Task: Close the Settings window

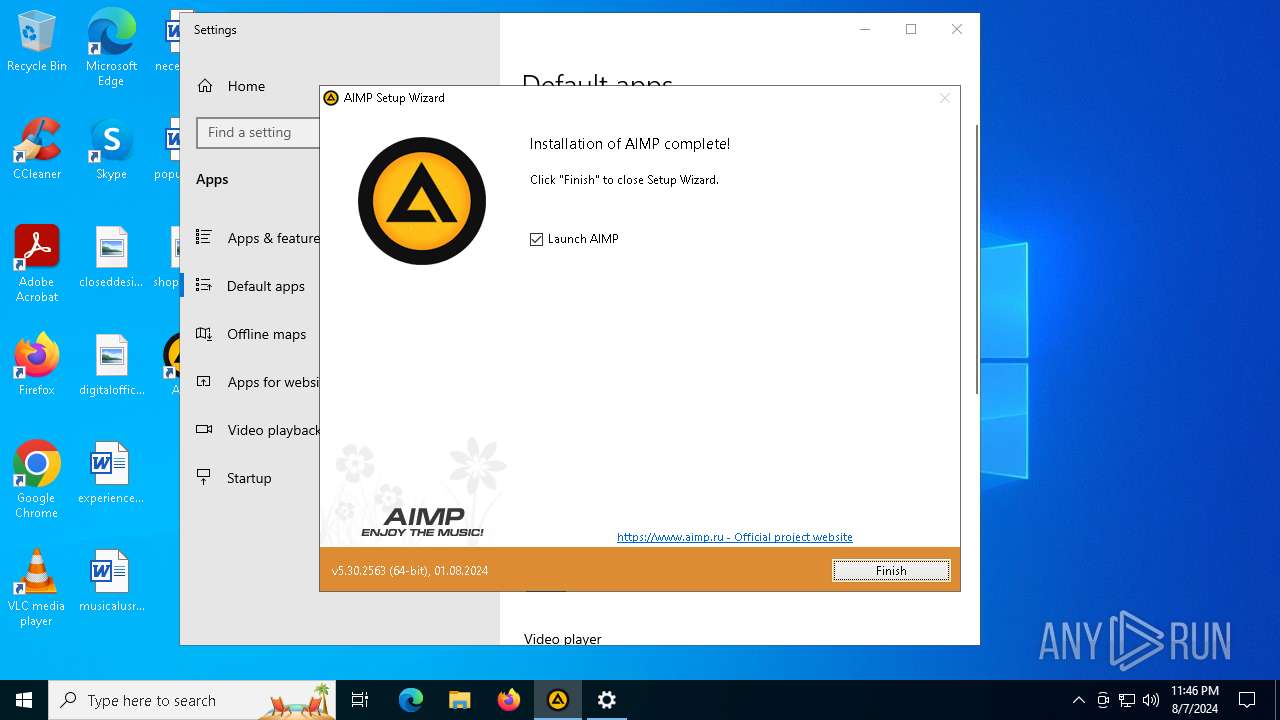Action: pyautogui.click(x=957, y=30)
